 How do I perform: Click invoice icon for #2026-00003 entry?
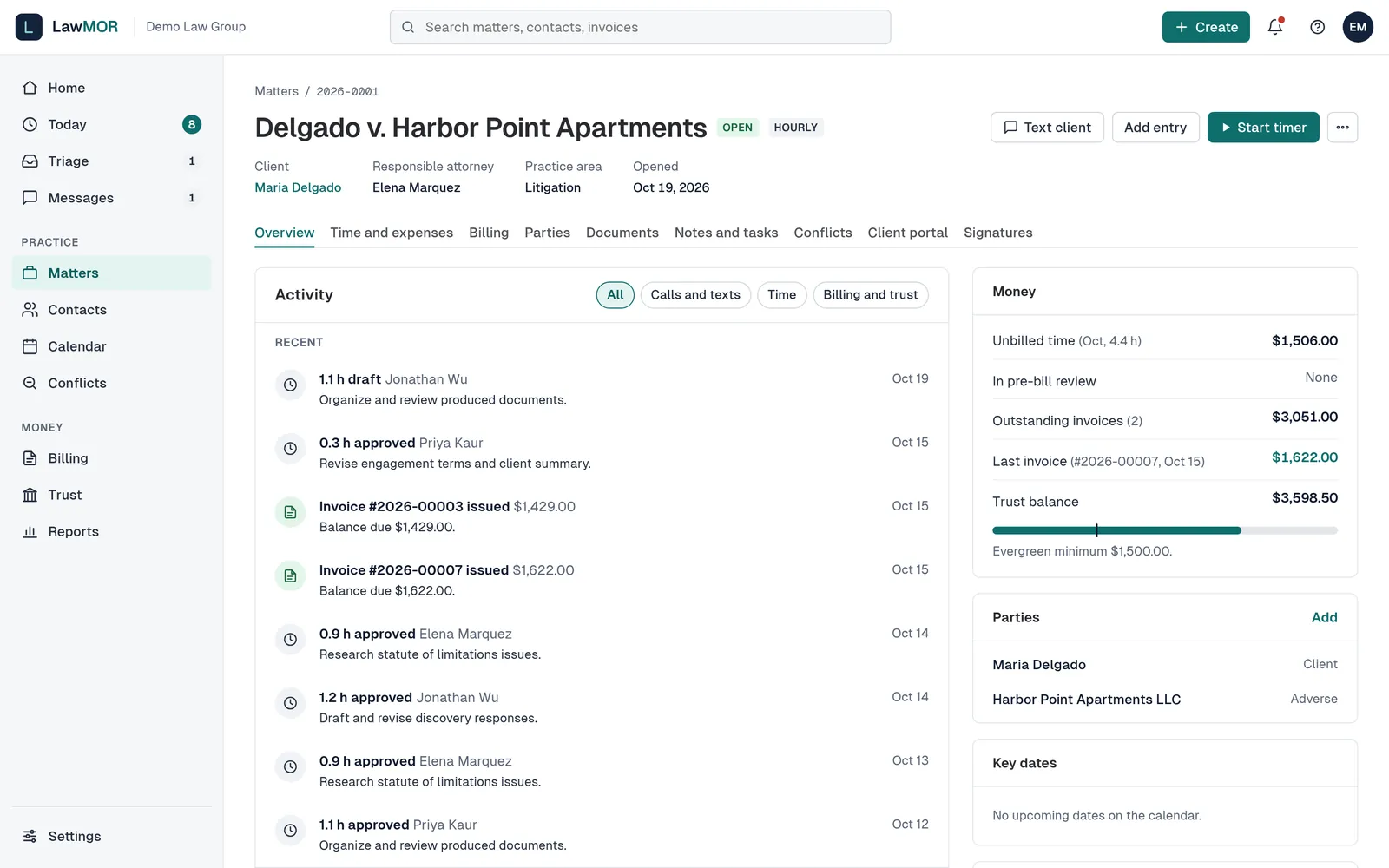pos(290,512)
